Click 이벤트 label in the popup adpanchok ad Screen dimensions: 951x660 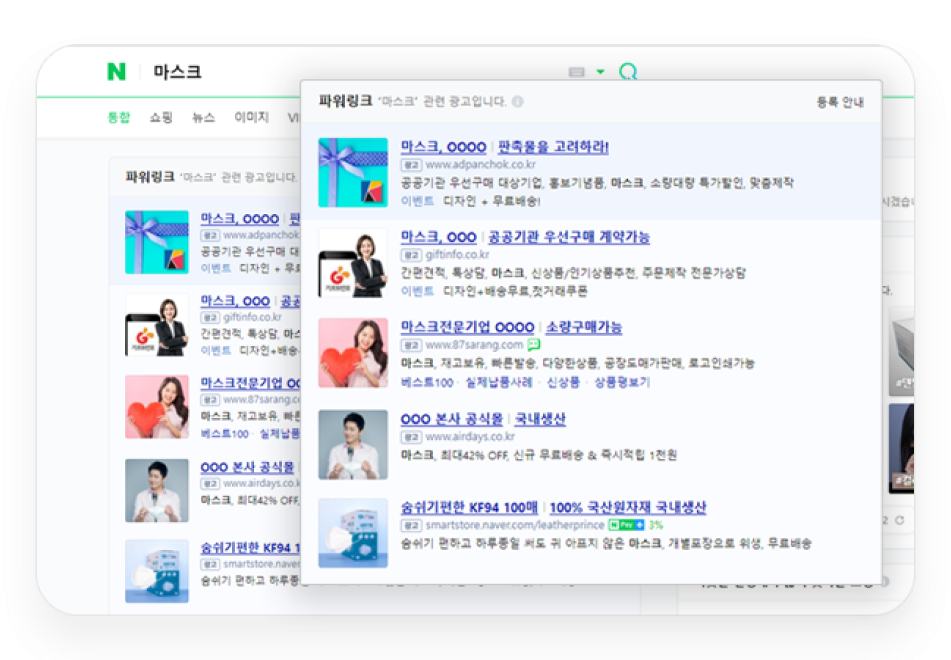click(x=417, y=201)
